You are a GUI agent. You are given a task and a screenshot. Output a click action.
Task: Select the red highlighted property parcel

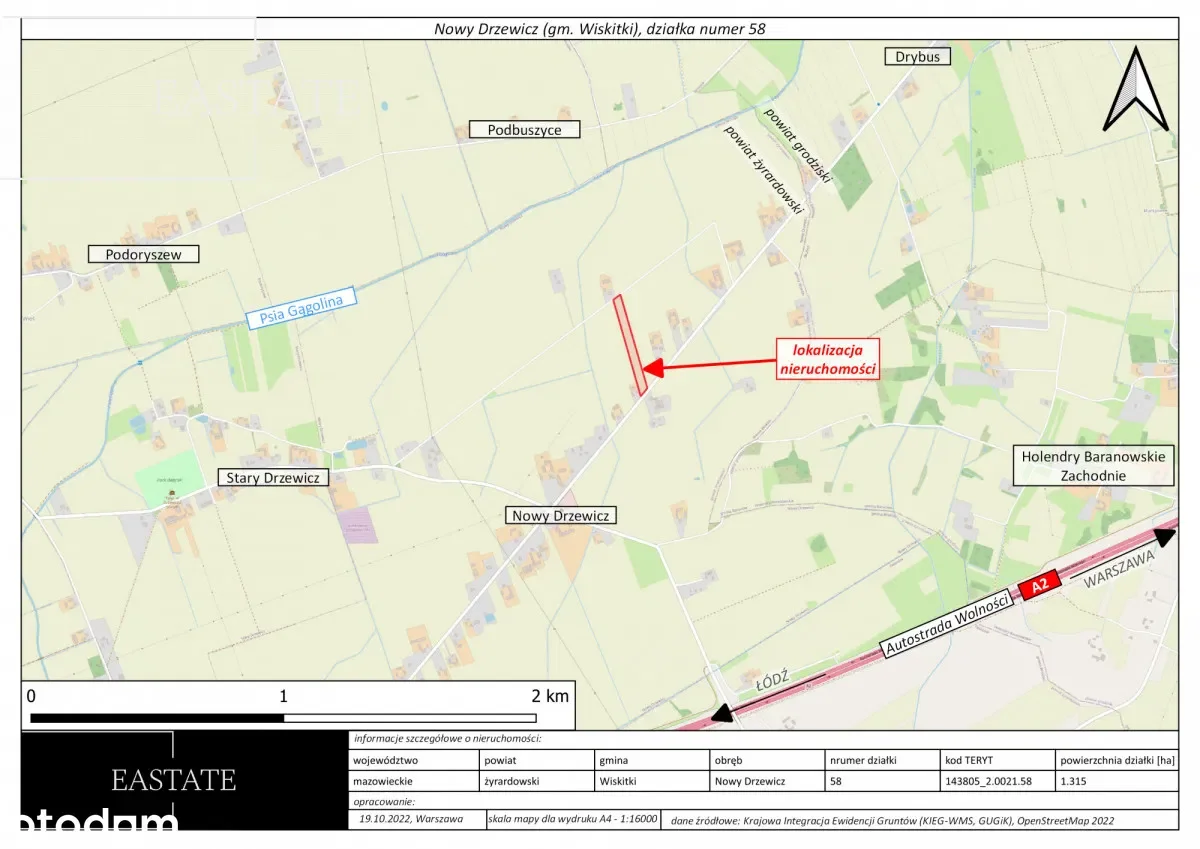(630, 345)
